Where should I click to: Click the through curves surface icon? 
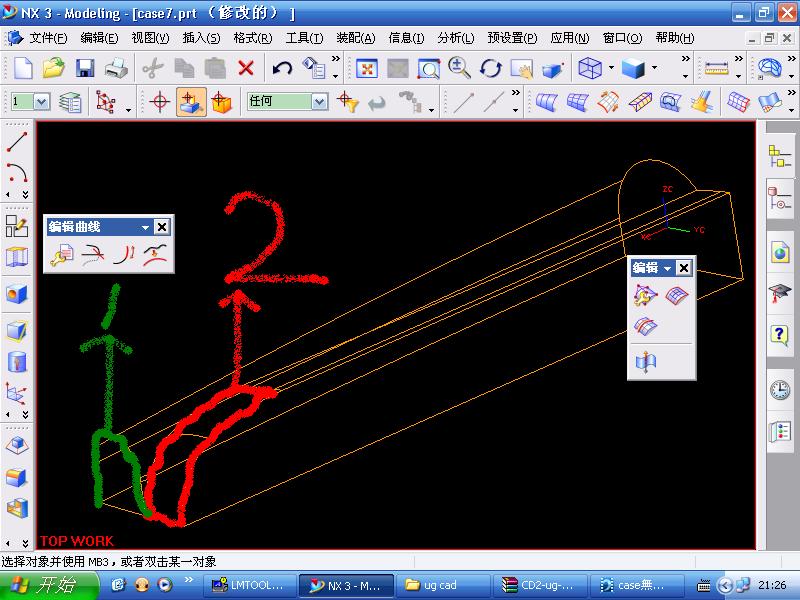(x=577, y=102)
